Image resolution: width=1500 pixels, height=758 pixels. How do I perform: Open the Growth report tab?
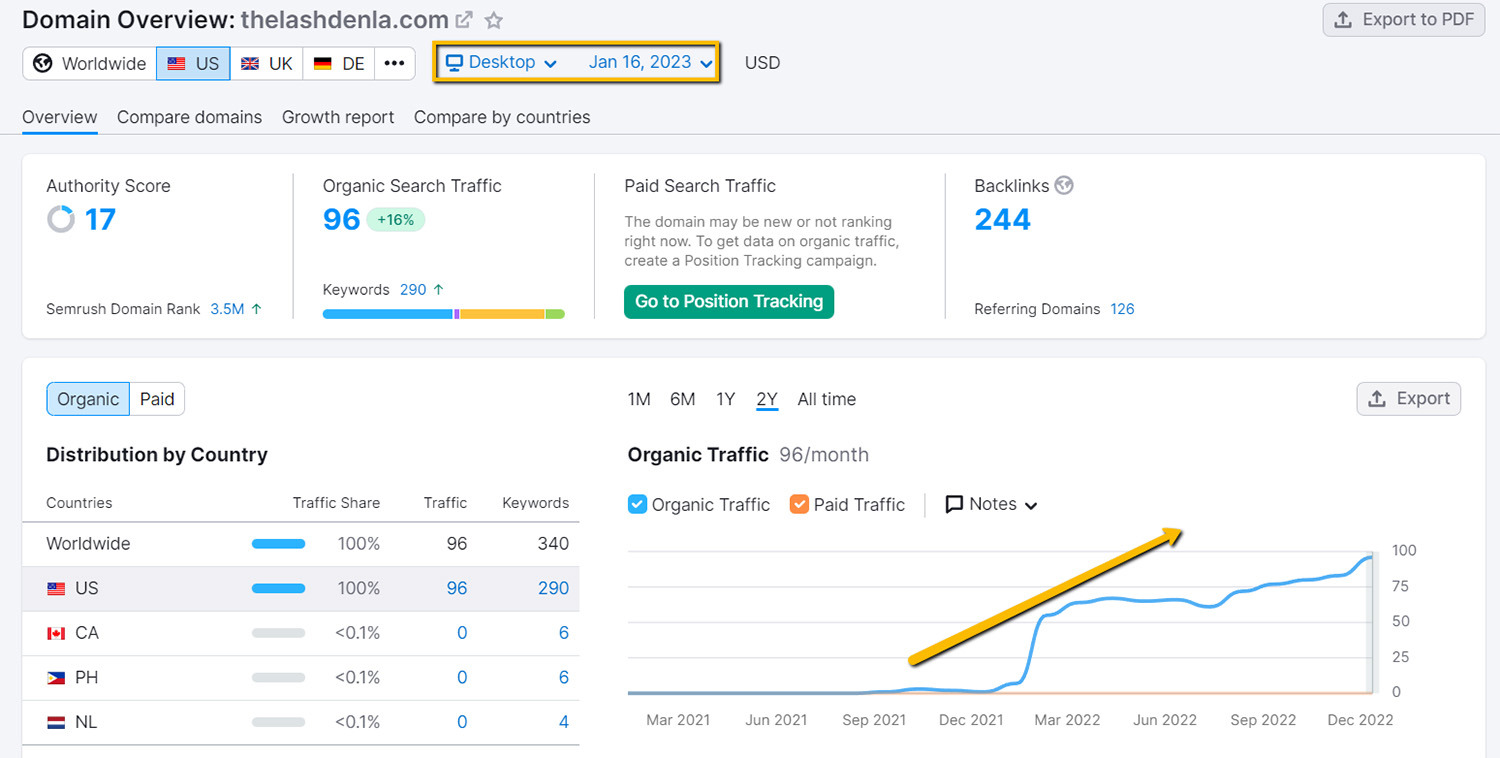(x=338, y=117)
